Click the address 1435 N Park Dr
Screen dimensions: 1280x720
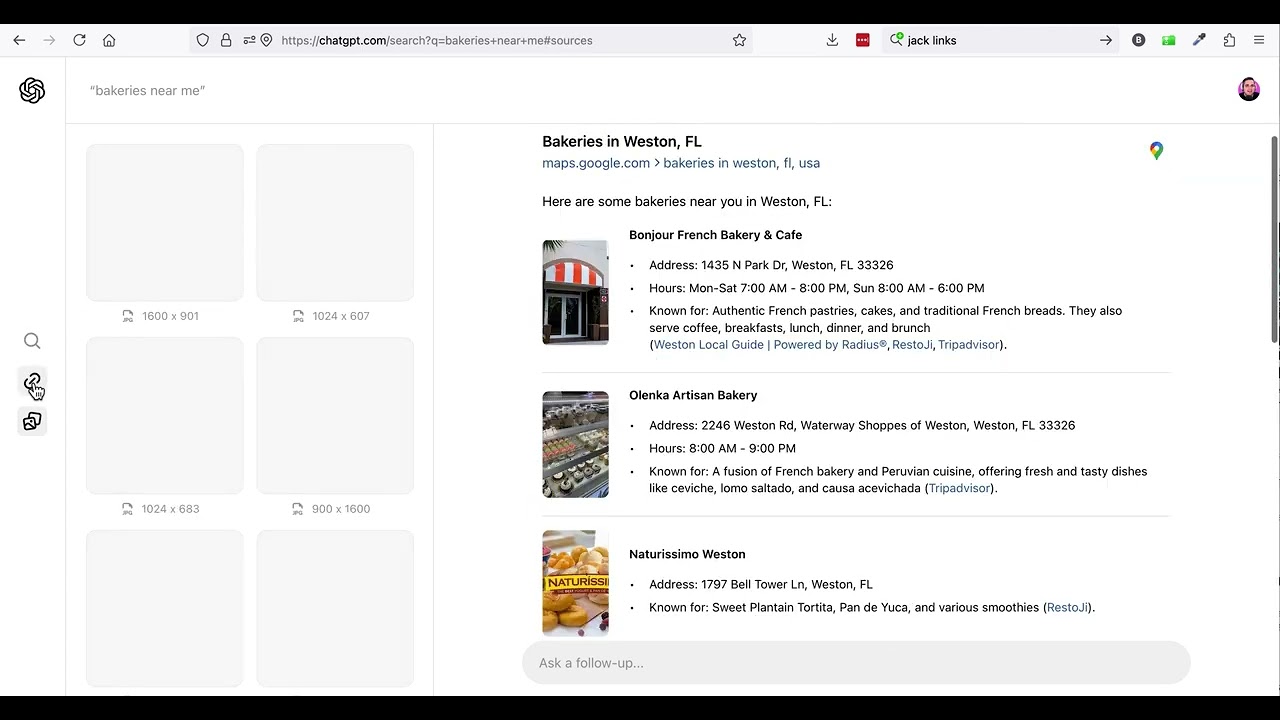pyautogui.click(x=771, y=265)
